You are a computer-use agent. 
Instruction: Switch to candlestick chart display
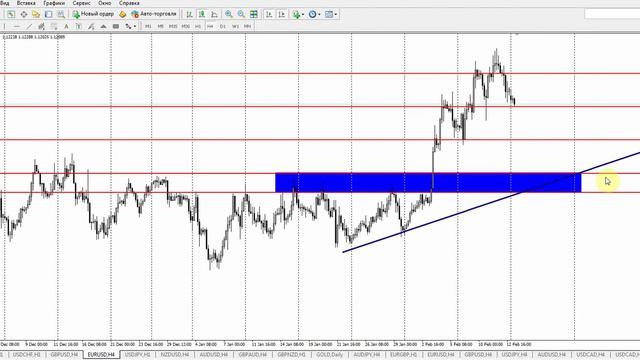(x=202, y=14)
